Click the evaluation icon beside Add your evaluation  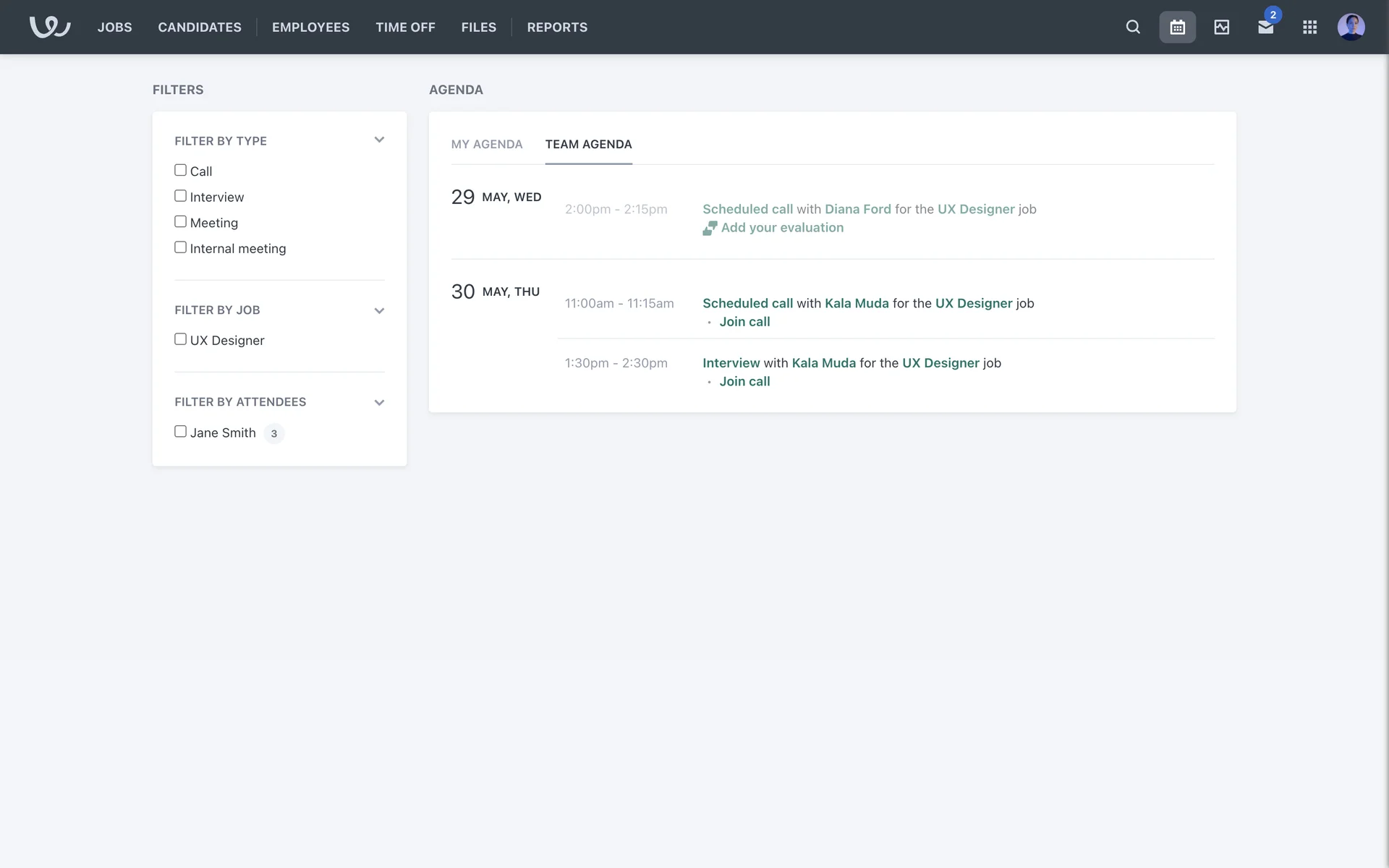point(710,228)
